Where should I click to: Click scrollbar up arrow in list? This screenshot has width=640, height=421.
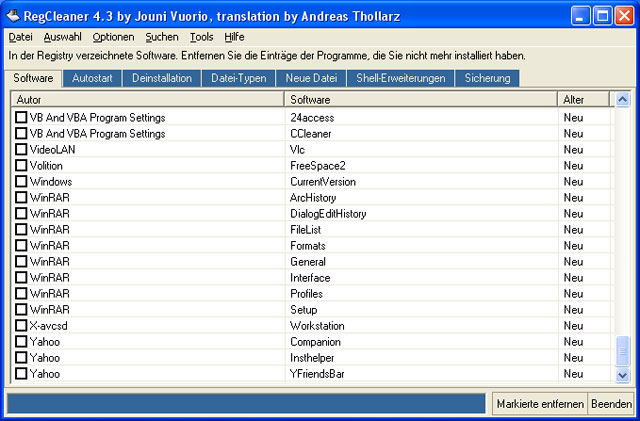623,100
